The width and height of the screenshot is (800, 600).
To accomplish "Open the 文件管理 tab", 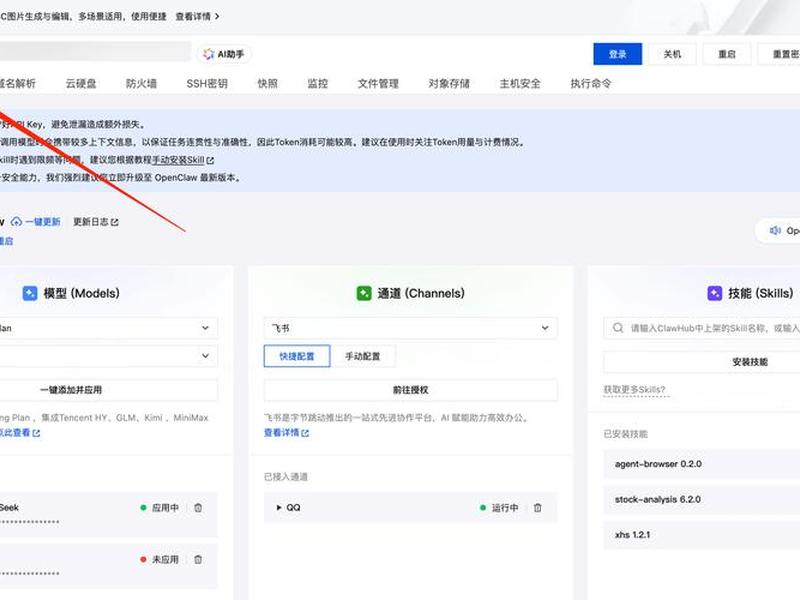I will coord(378,83).
